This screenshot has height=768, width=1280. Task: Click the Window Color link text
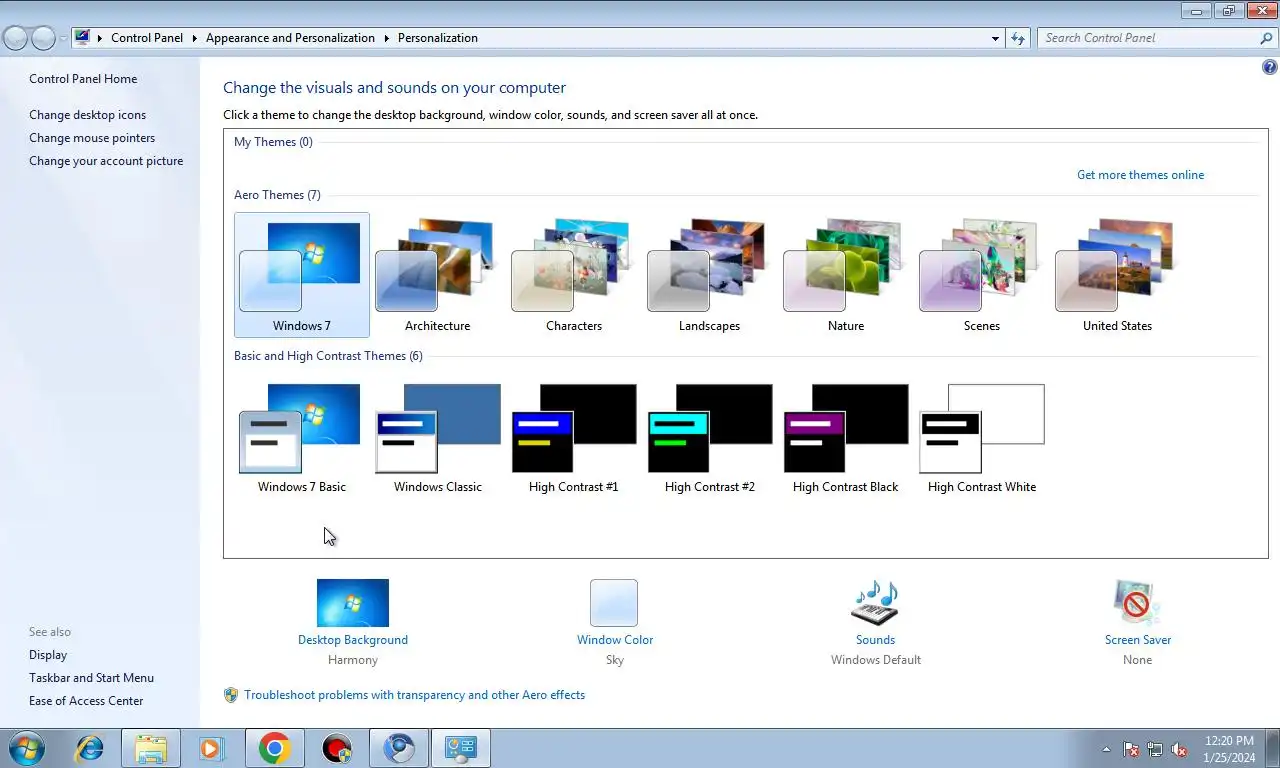point(615,640)
